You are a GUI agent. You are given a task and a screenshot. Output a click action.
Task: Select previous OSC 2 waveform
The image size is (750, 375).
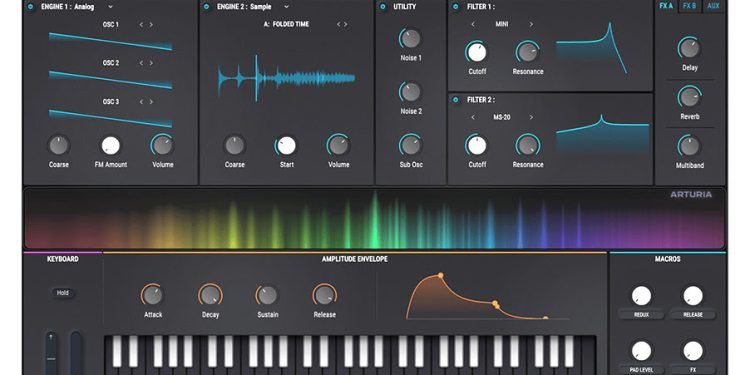141,63
